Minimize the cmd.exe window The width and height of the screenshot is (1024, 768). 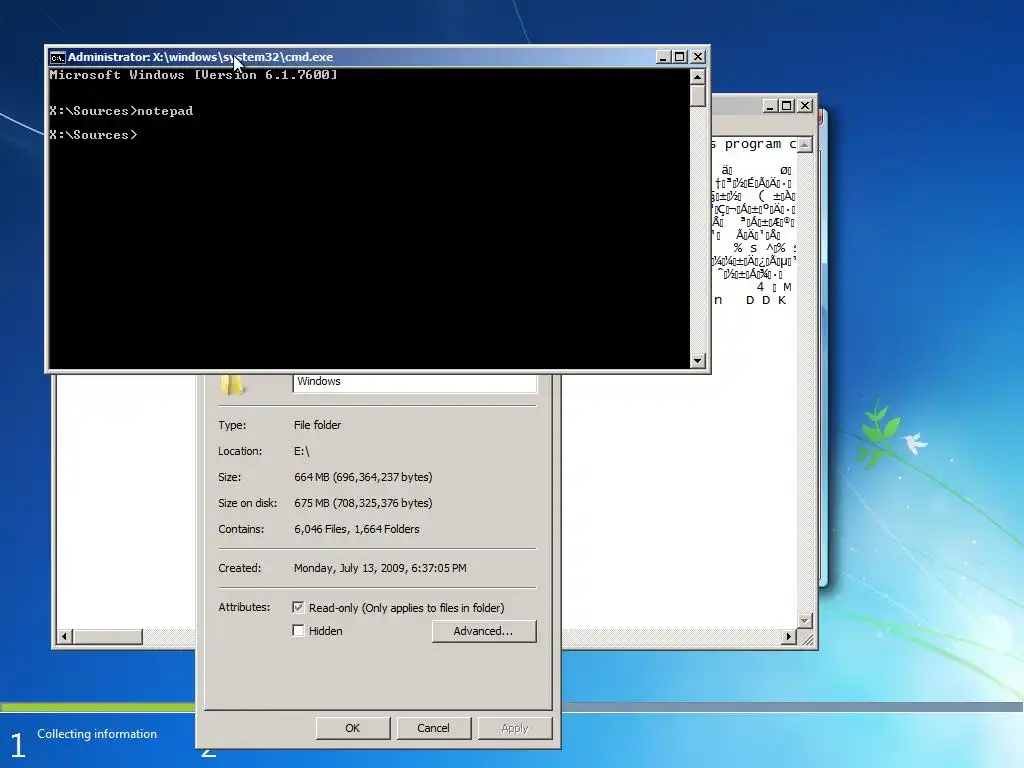(x=663, y=57)
